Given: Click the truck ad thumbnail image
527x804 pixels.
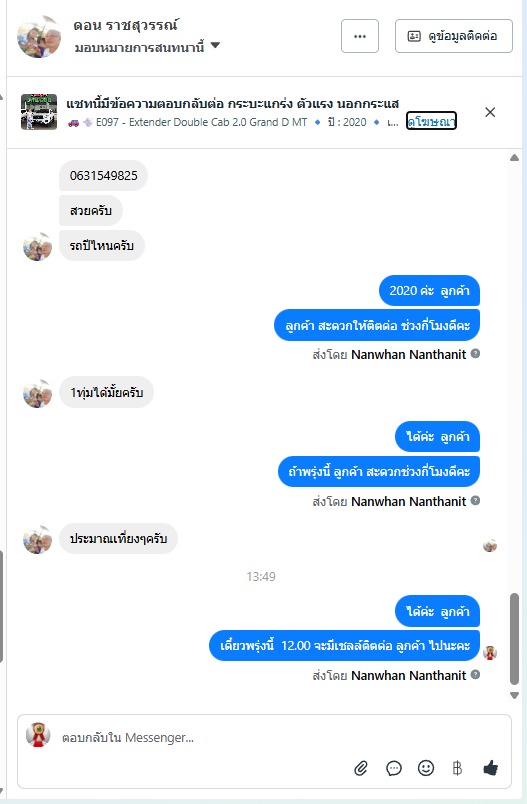Looking at the screenshot, I should (39, 112).
